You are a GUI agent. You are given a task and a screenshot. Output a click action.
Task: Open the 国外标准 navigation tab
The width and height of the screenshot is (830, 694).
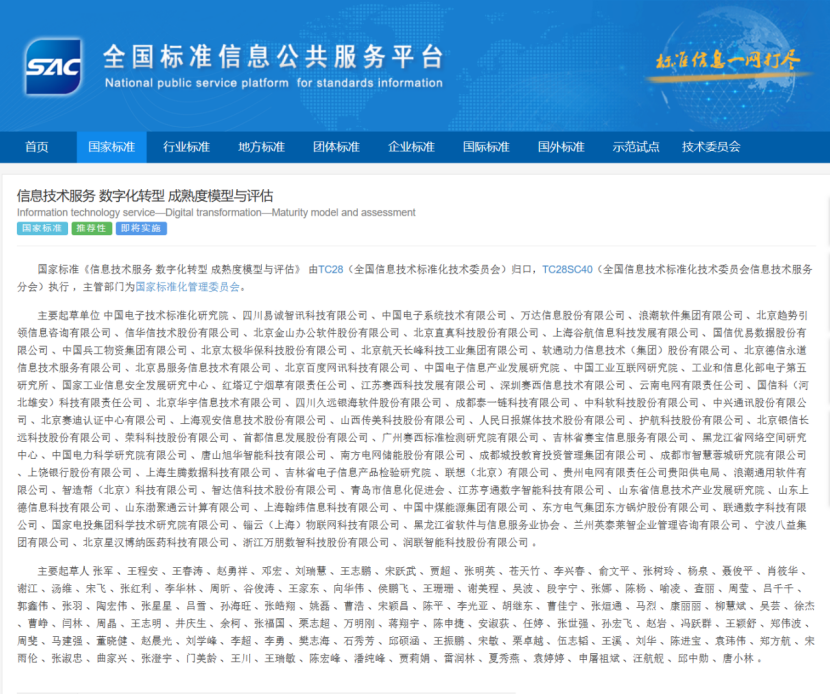pyautogui.click(x=561, y=147)
